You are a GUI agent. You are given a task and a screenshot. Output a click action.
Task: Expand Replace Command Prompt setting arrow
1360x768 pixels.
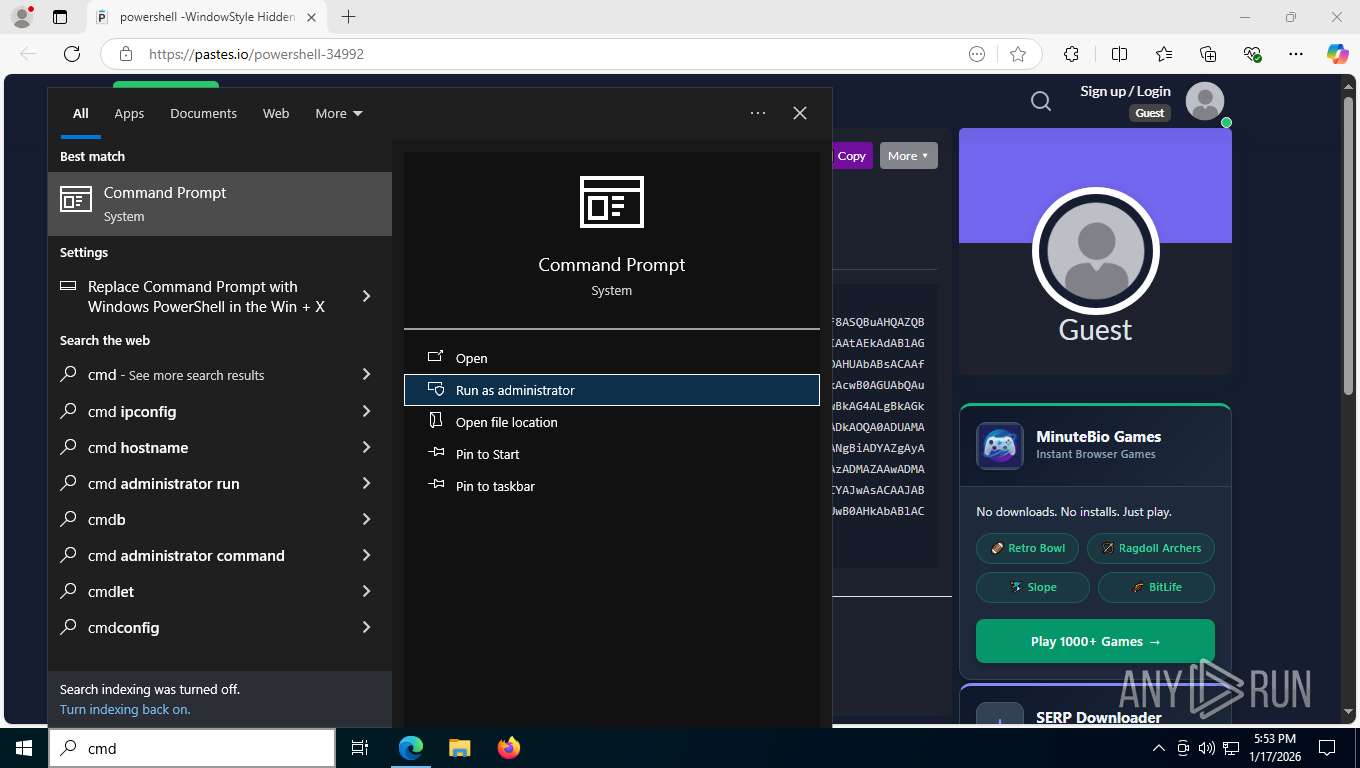(x=366, y=296)
